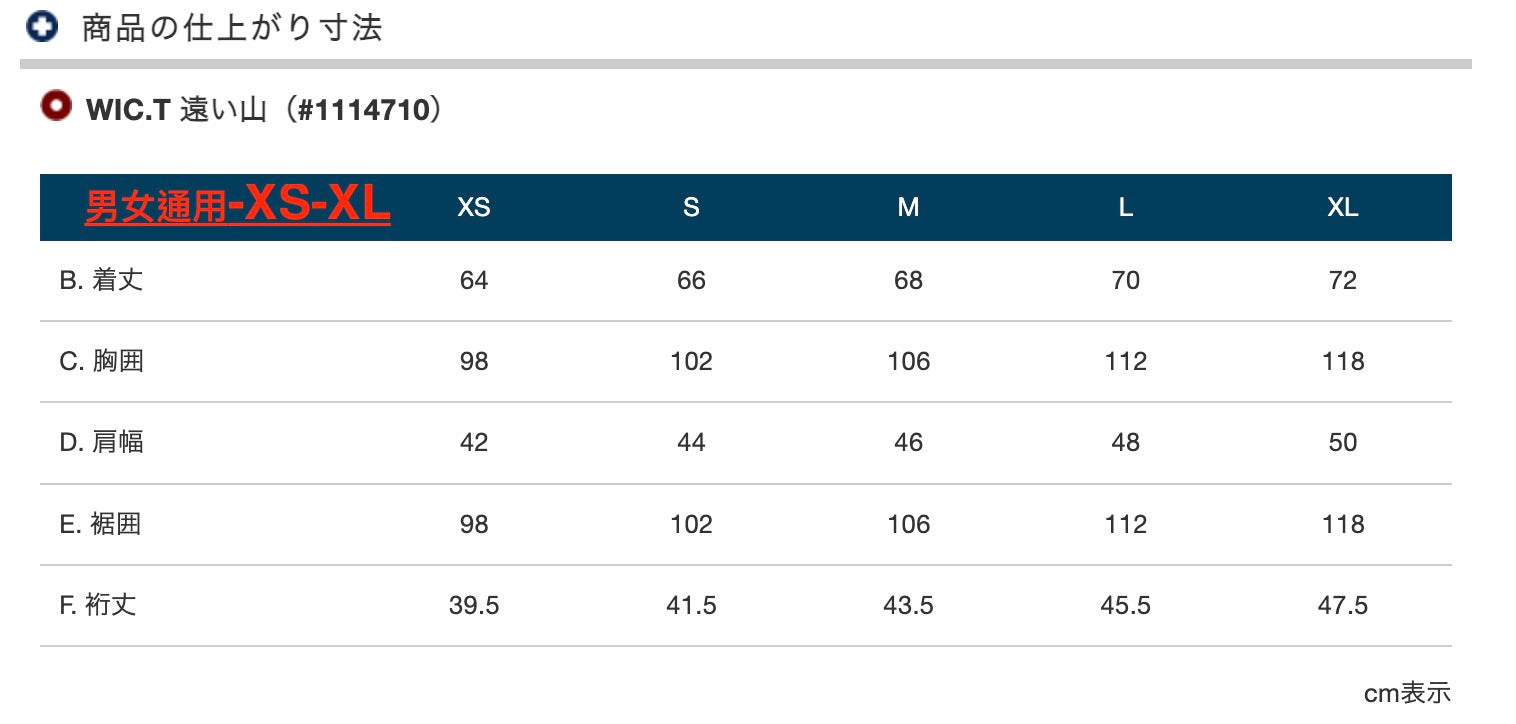Click the D. 肩幅 row label
The height and width of the screenshot is (724, 1516).
click(x=101, y=442)
